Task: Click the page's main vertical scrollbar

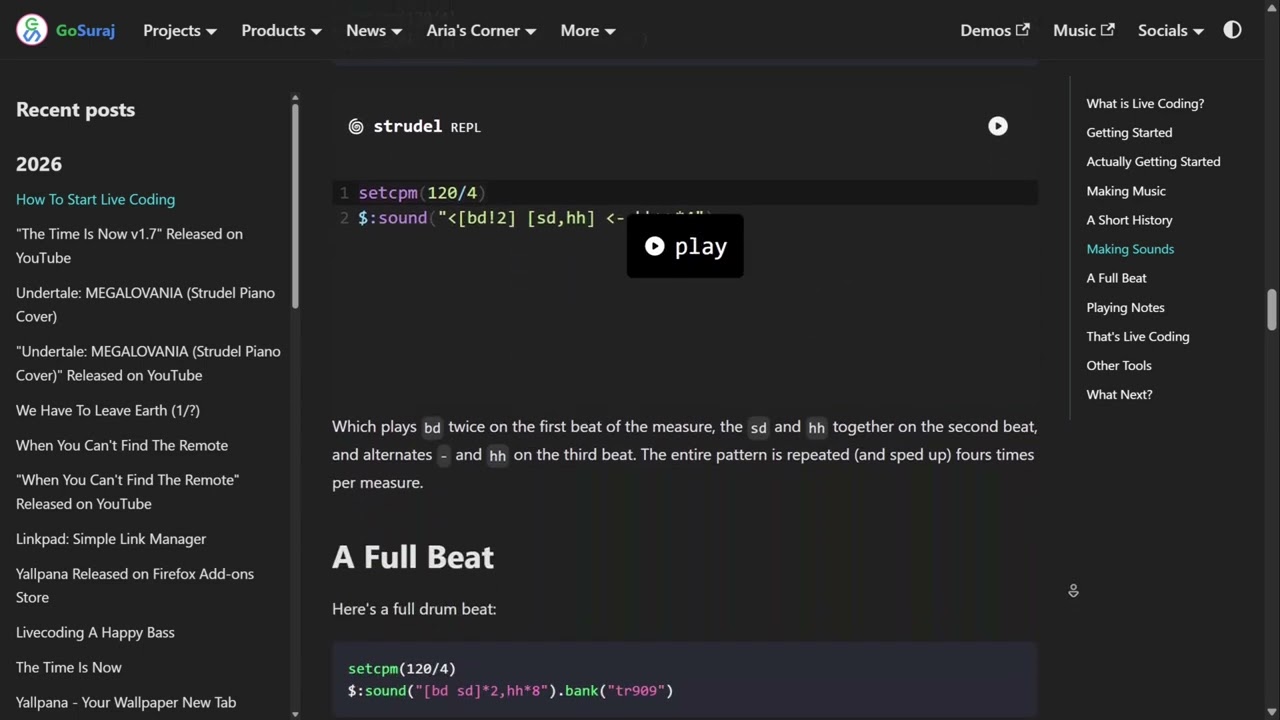Action: click(1272, 309)
